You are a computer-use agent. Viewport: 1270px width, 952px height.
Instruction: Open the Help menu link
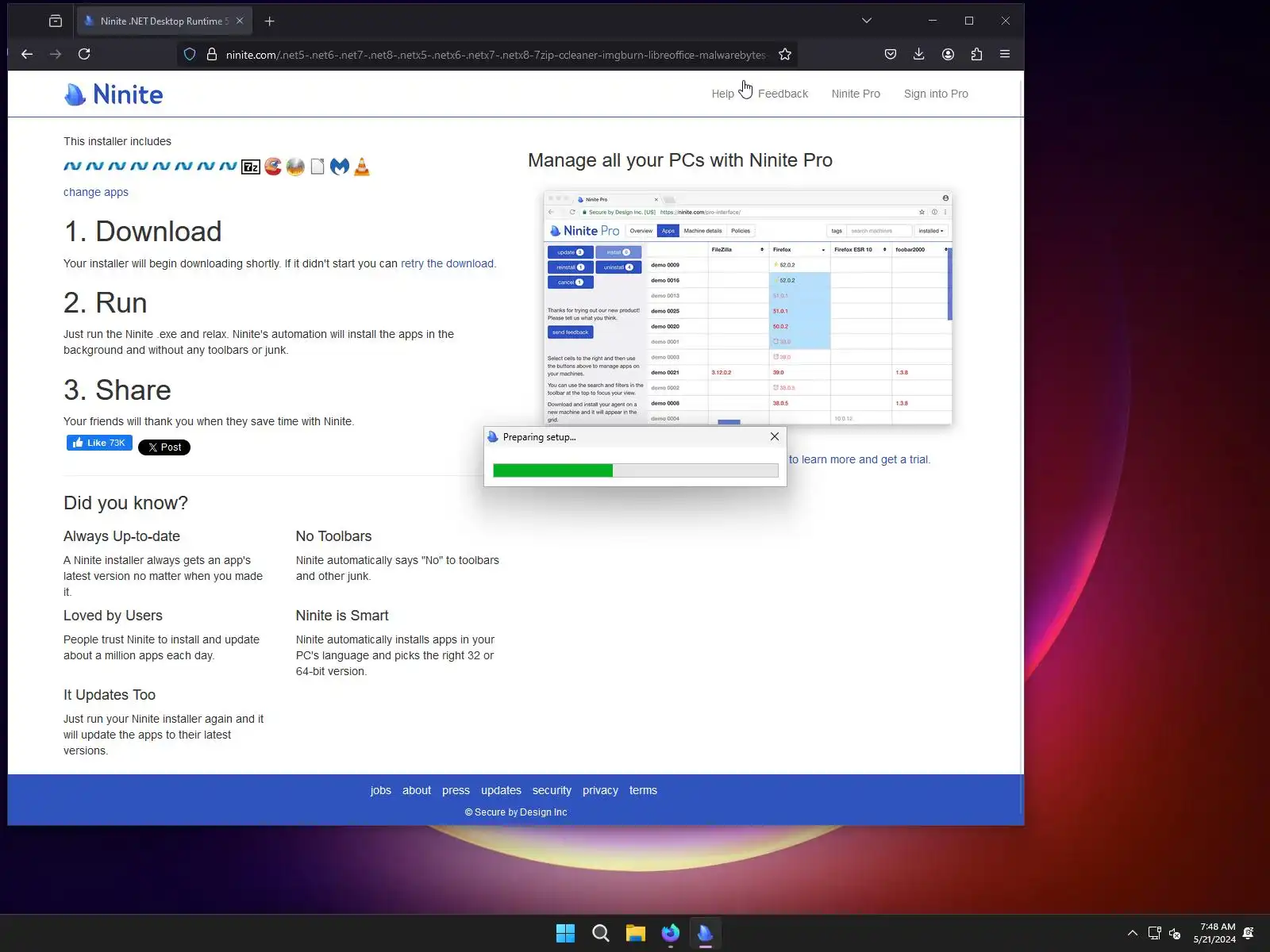pyautogui.click(x=722, y=94)
